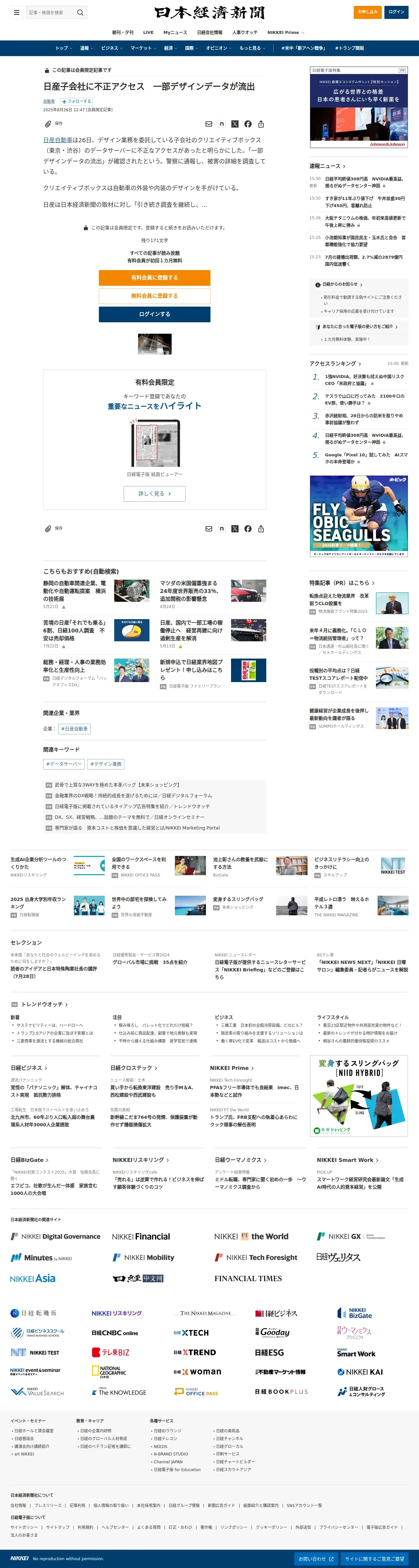Open the top share/export icon
The height and width of the screenshot is (1568, 419).
[x=261, y=124]
